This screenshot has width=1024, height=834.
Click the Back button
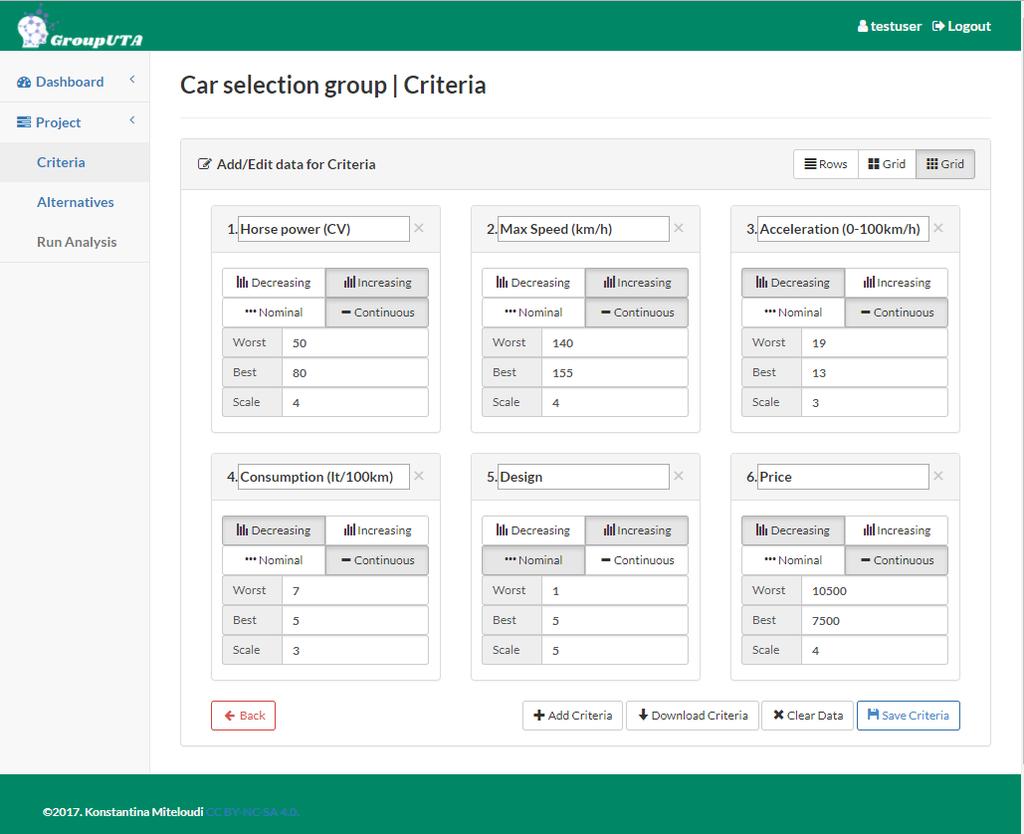click(244, 715)
